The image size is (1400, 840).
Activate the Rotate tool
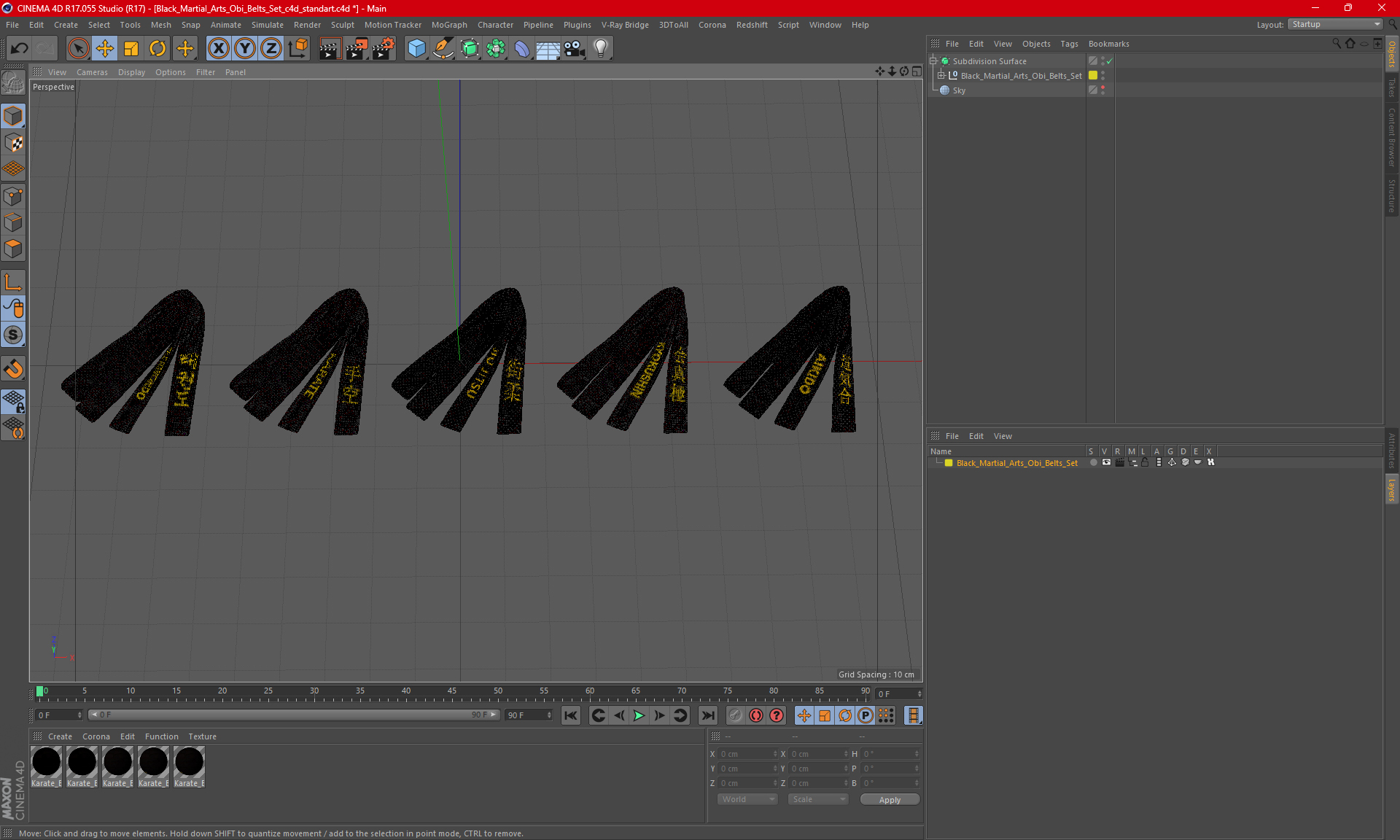[x=157, y=49]
